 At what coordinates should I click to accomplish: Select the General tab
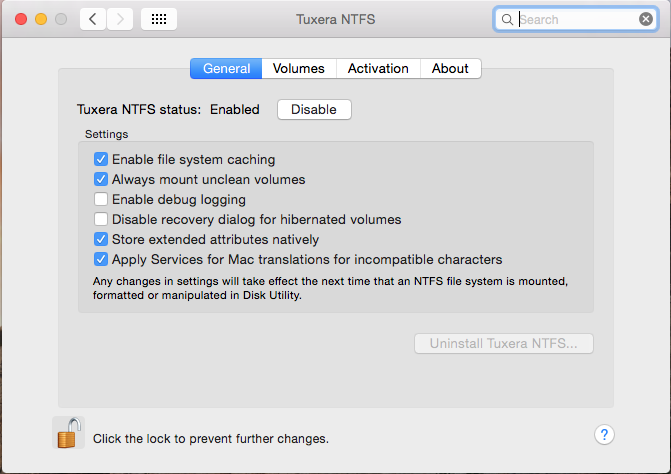[226, 68]
